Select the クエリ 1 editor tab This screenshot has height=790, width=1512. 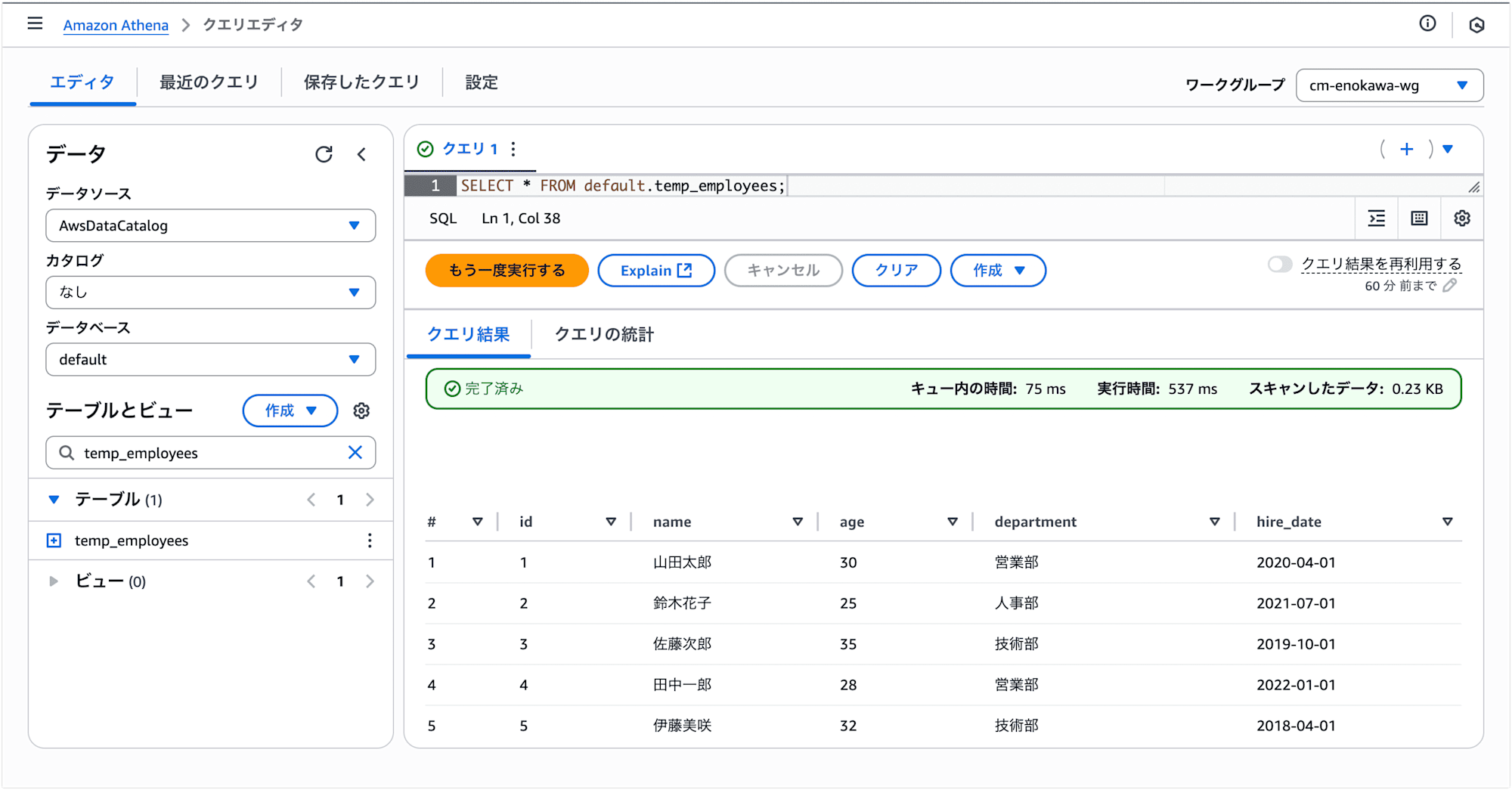point(469,149)
